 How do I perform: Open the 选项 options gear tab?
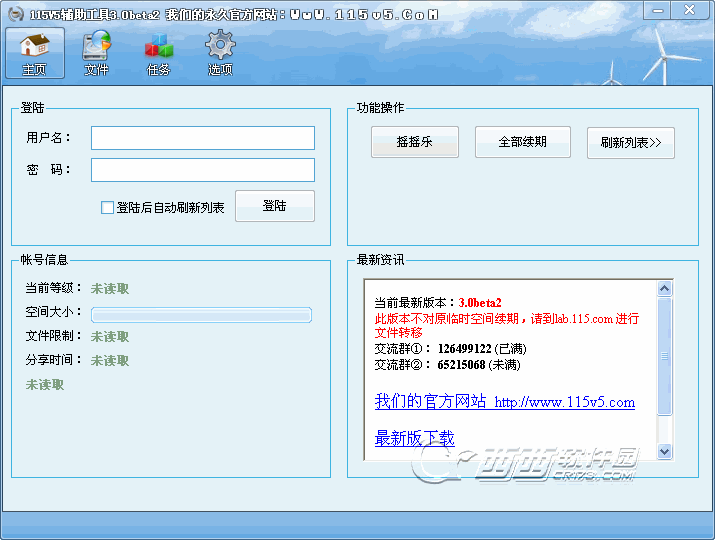(220, 53)
